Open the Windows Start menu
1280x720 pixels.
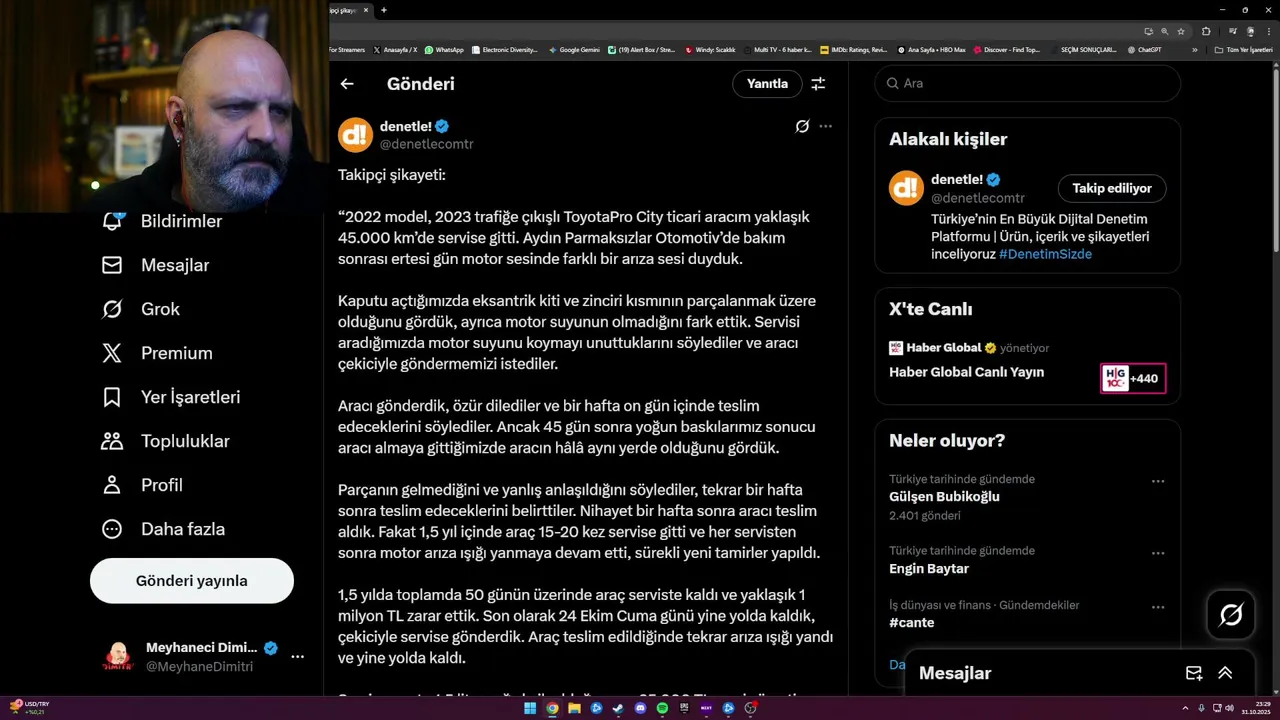tap(530, 708)
